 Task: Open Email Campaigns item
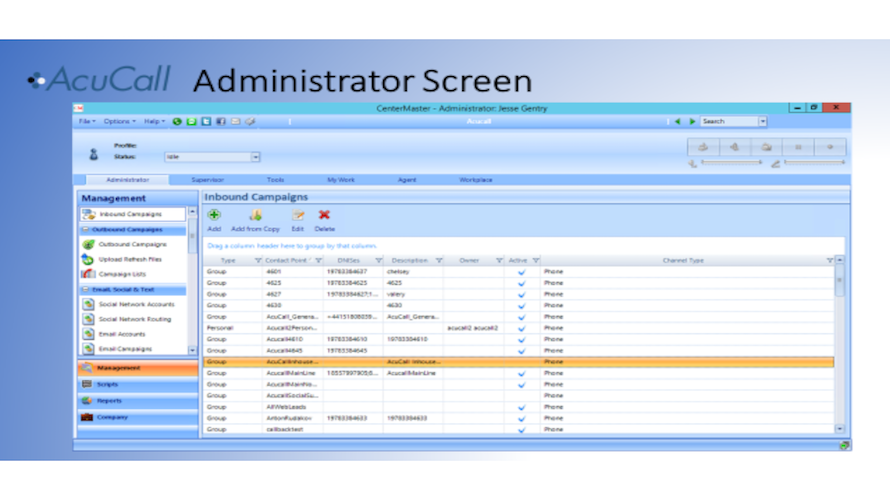133,349
